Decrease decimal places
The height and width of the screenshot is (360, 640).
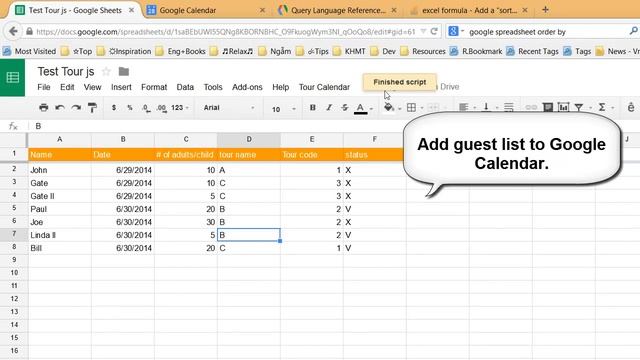(146, 108)
